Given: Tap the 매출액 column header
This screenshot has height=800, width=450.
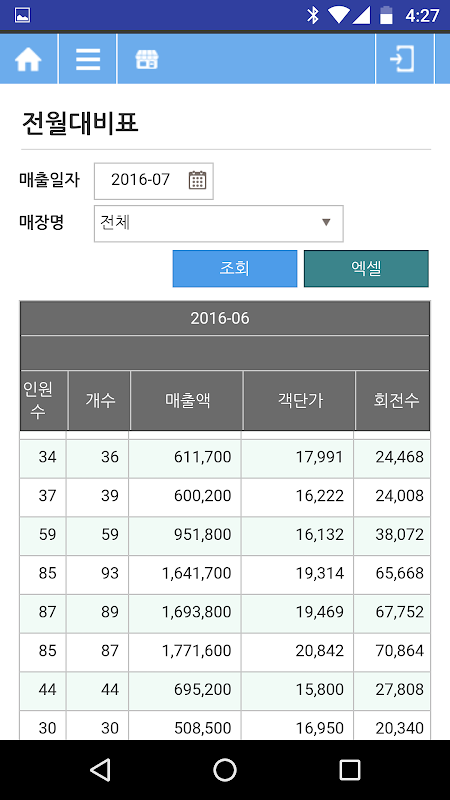Looking at the screenshot, I should 187,401.
